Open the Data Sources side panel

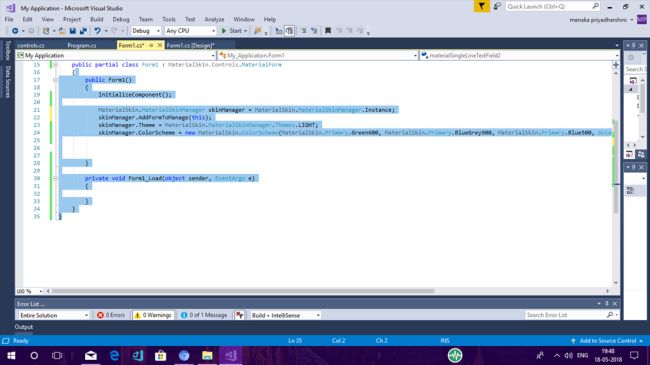point(7,82)
